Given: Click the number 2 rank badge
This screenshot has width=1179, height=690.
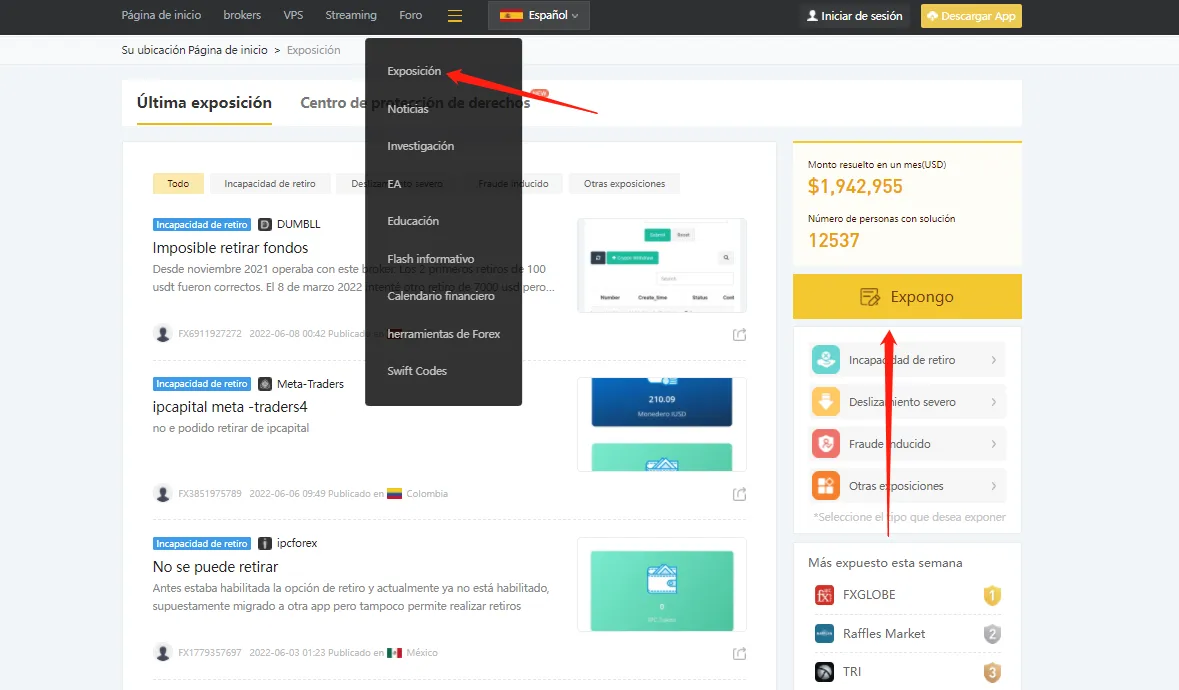Looking at the screenshot, I should pyautogui.click(x=992, y=634).
